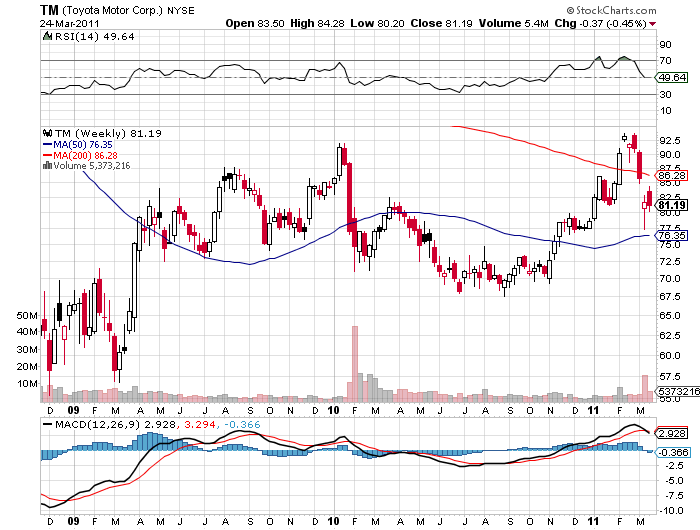Click the TM ticker symbol title
700x530 pixels.
click(x=49, y=10)
